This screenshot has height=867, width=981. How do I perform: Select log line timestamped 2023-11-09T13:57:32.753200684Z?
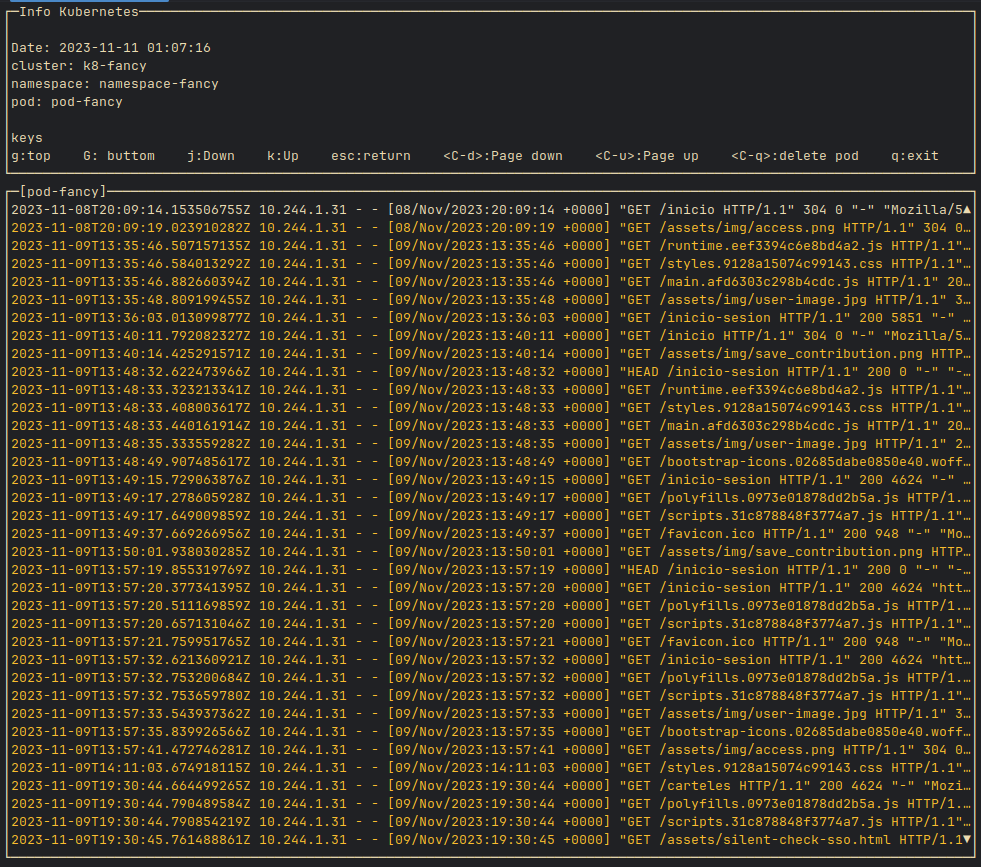tap(490, 678)
